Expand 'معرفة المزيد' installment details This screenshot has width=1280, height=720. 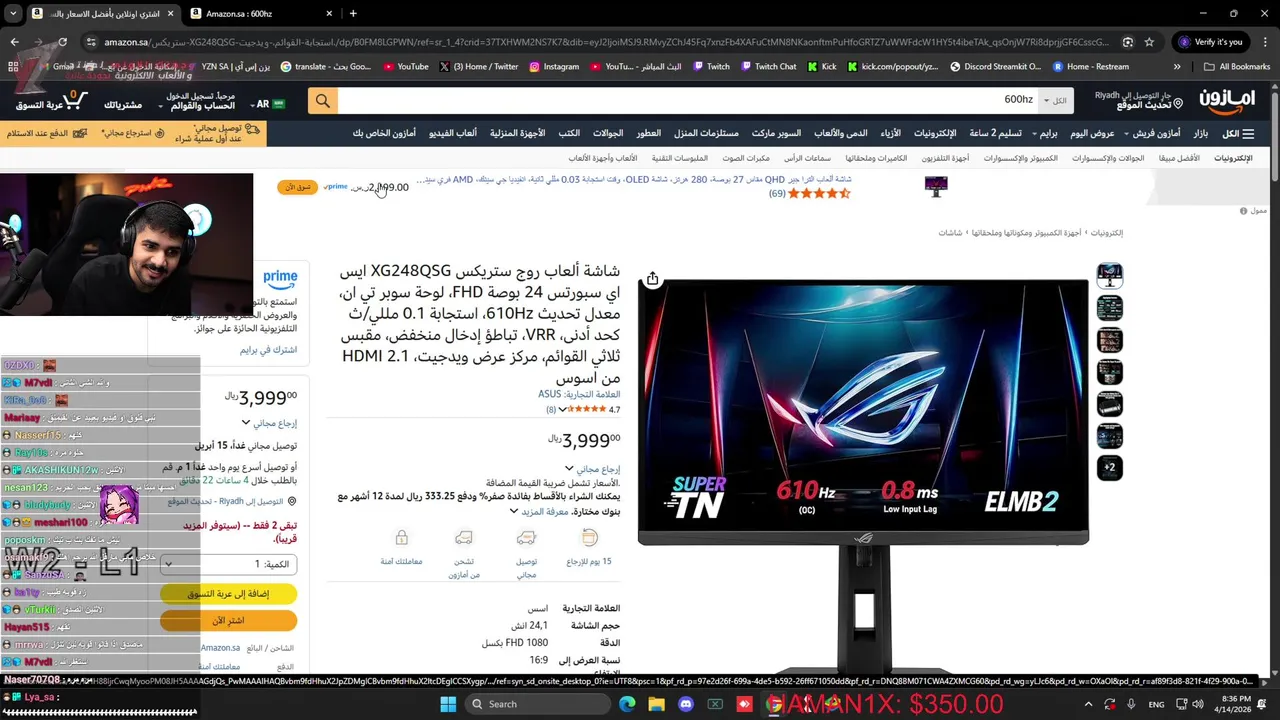pos(539,511)
